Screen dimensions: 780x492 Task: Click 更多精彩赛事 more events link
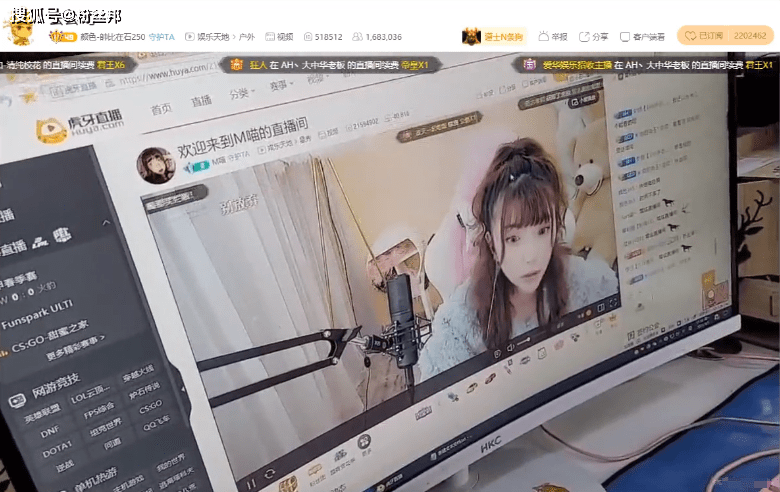point(75,348)
